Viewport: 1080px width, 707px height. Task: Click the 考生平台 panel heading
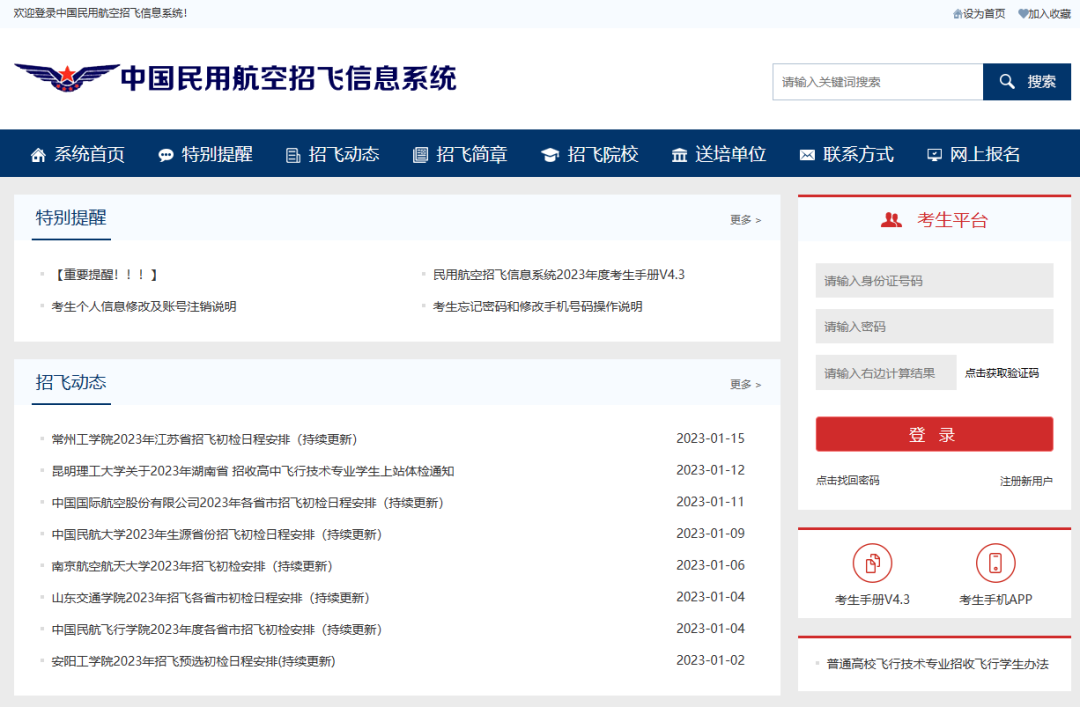pos(952,220)
